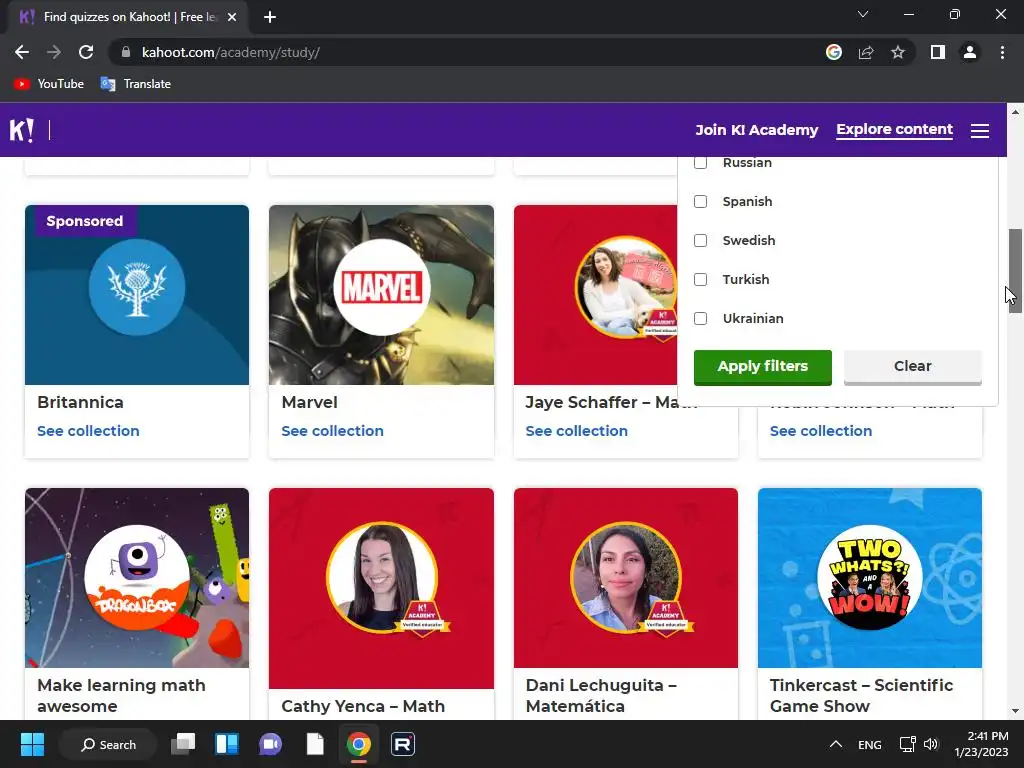Viewport: 1024px width, 768px height.
Task: Open the volume tray icon
Action: click(931, 744)
